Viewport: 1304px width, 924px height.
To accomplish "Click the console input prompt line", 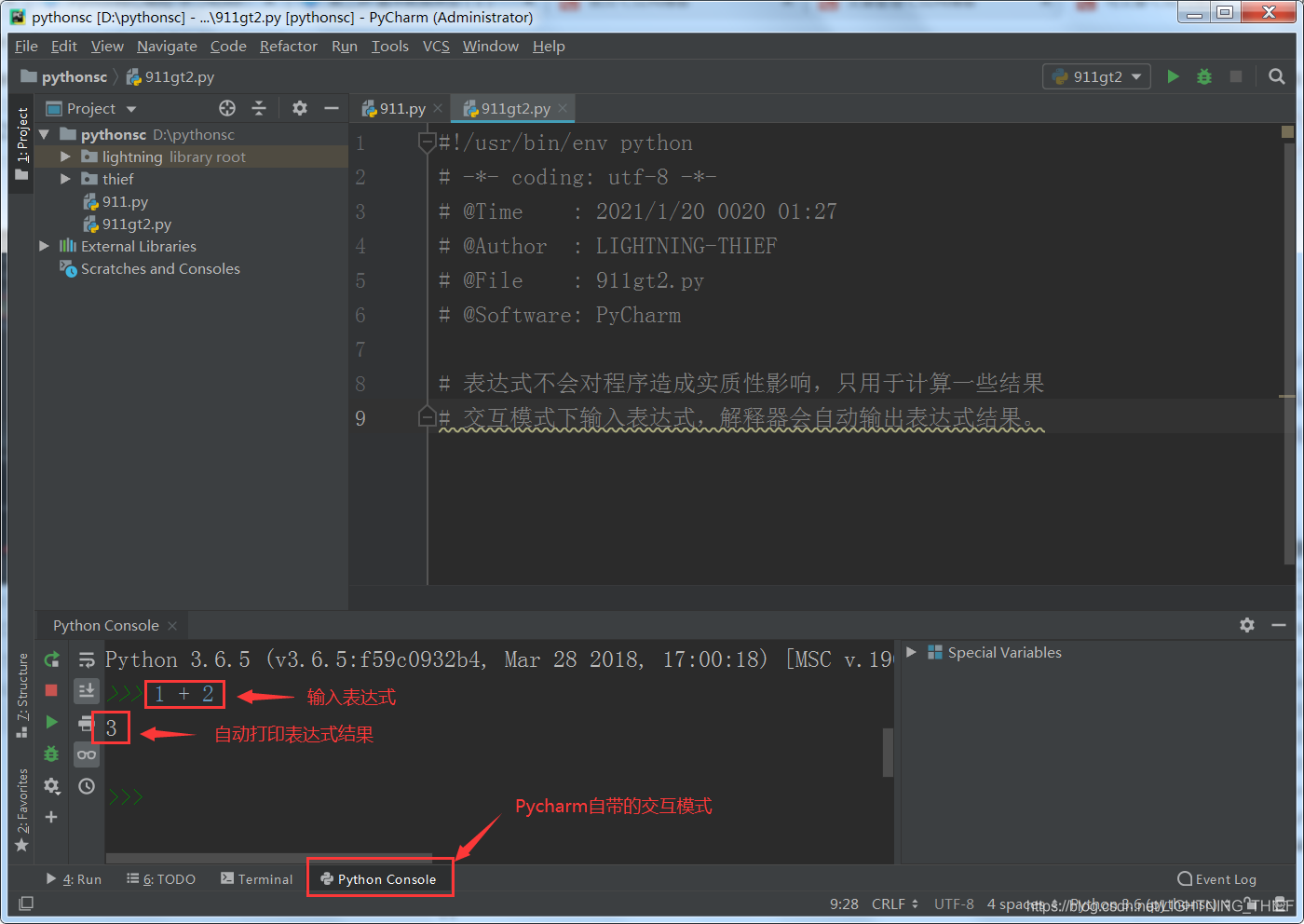I will 498,796.
